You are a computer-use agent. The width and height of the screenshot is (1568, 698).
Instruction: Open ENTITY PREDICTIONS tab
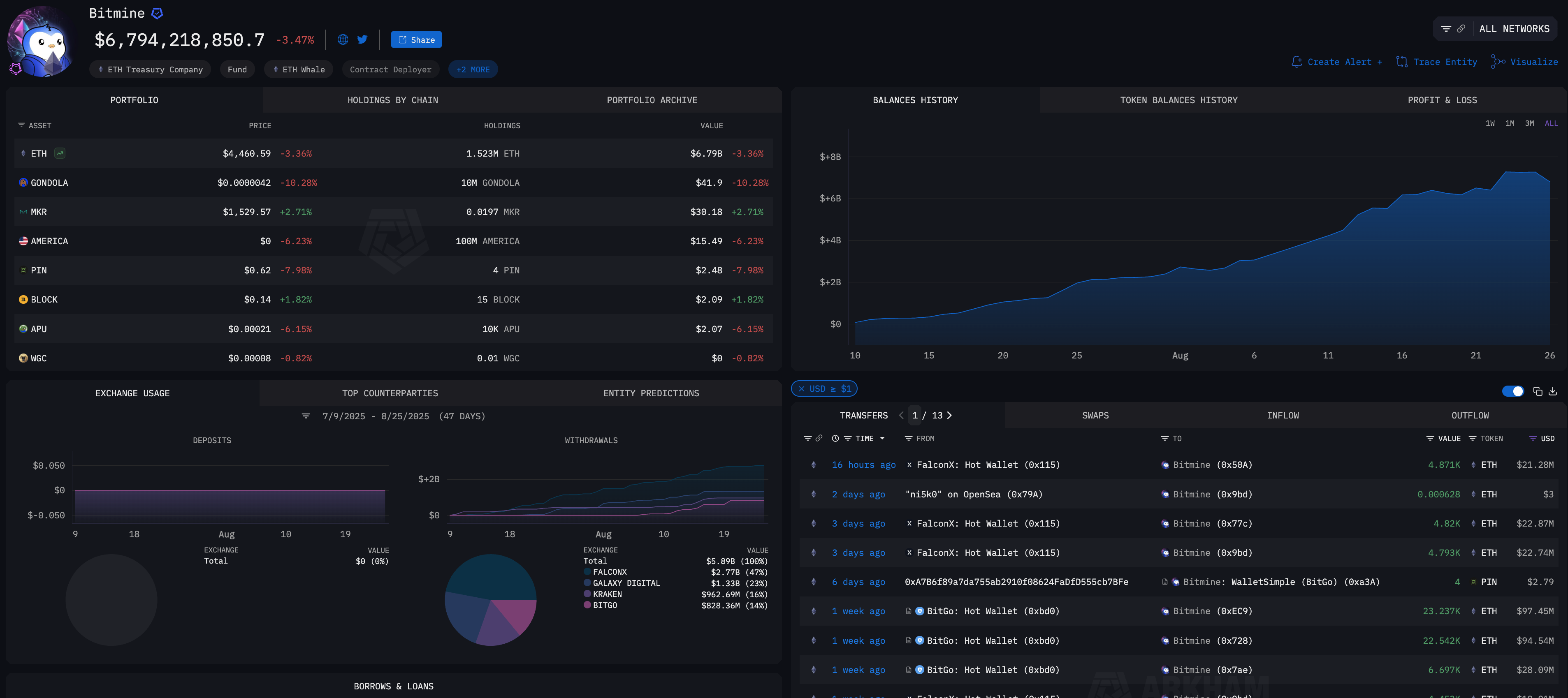(651, 393)
